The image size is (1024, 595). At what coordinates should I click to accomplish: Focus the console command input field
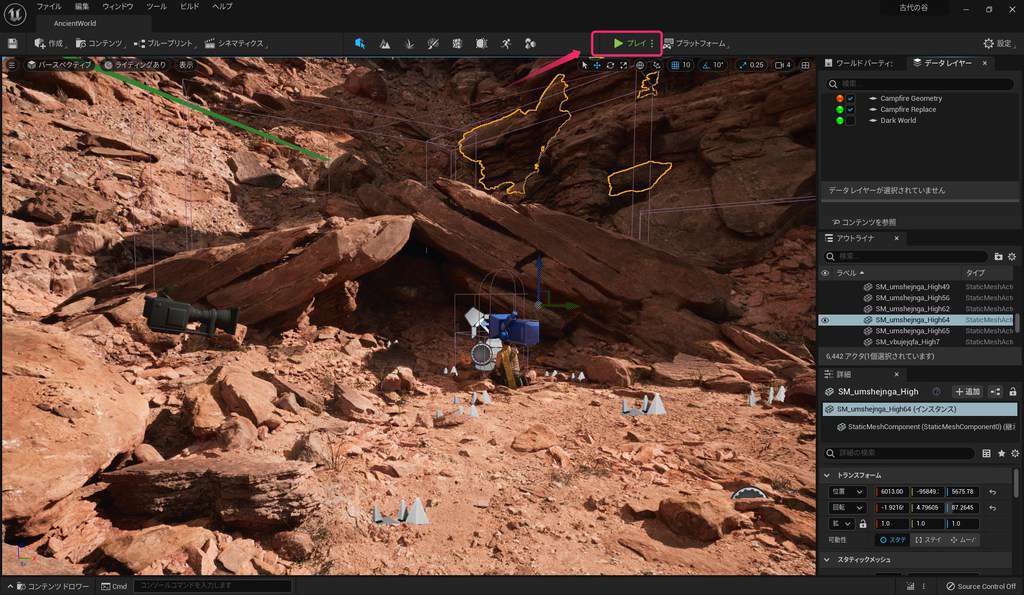click(x=213, y=586)
